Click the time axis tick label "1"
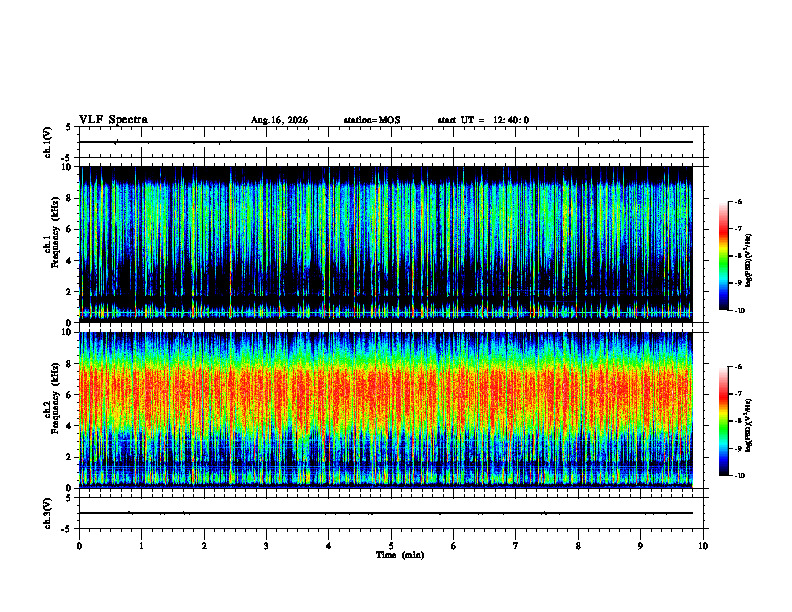 pyautogui.click(x=141, y=546)
